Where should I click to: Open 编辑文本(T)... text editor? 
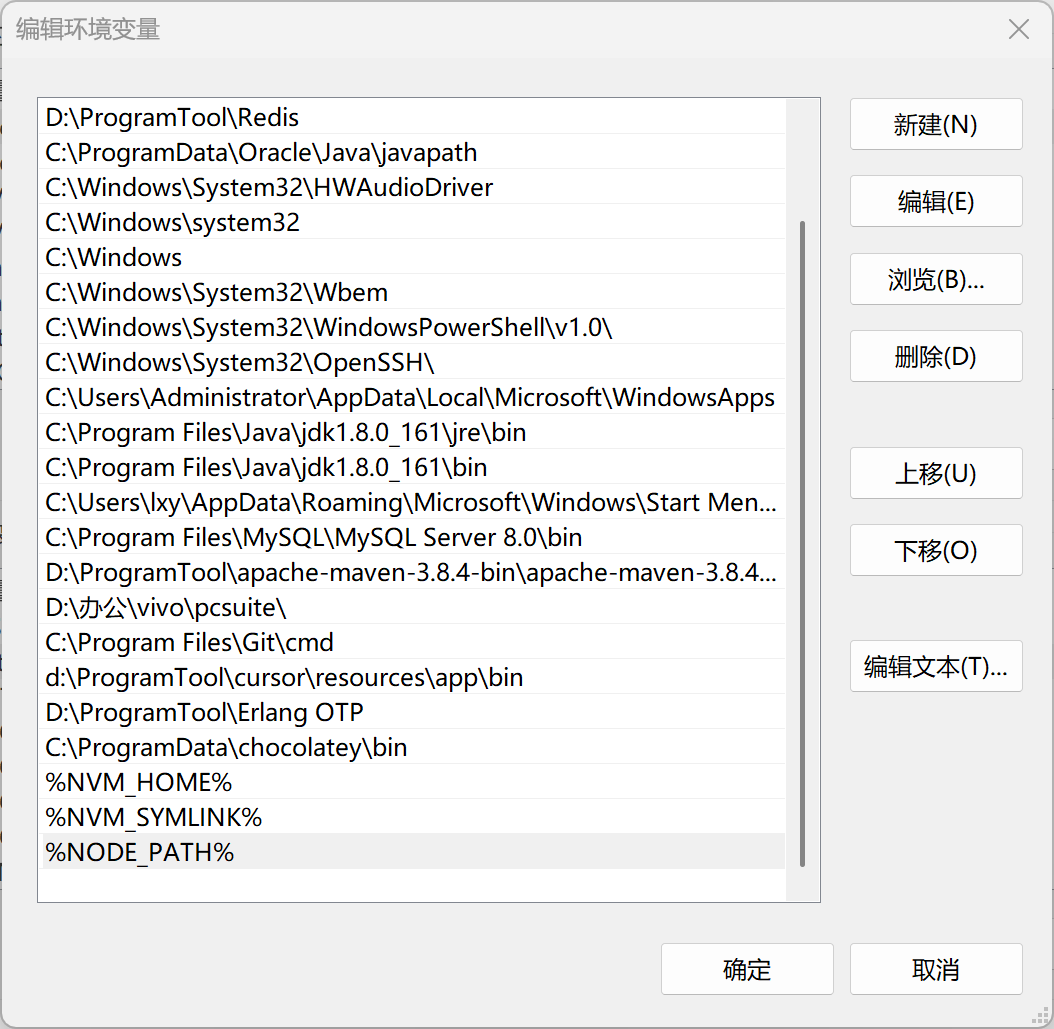pos(936,666)
